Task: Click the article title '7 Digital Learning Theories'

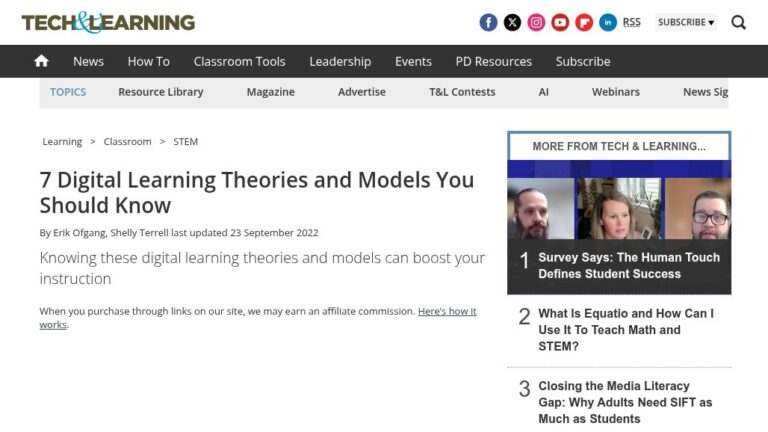Action: click(257, 192)
